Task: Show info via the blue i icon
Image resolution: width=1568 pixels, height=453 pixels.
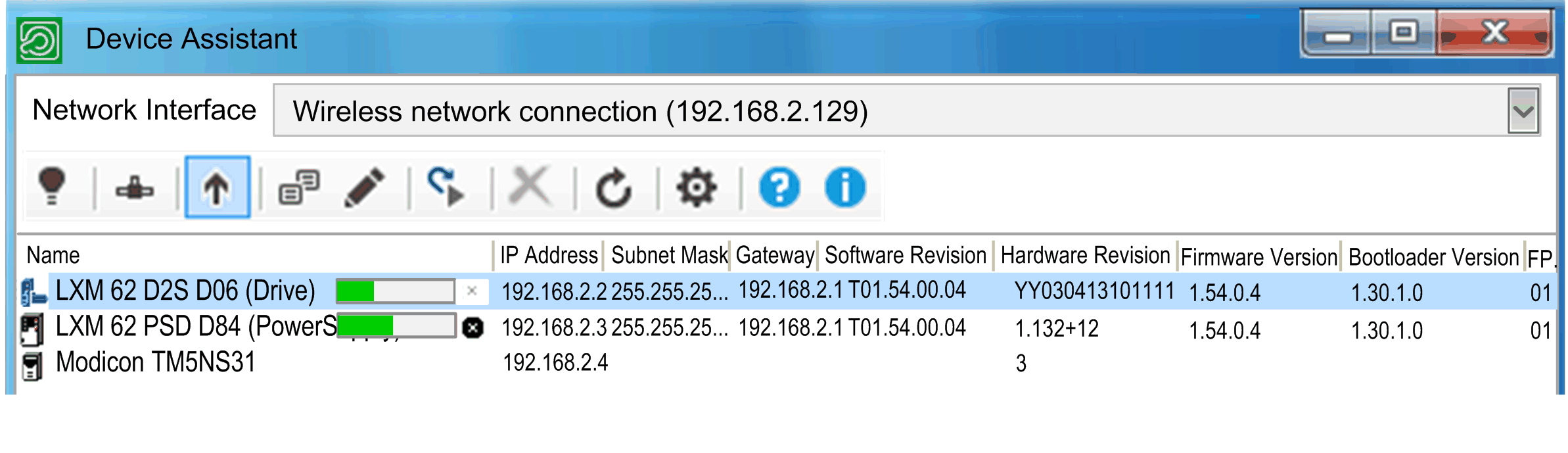Action: point(846,188)
